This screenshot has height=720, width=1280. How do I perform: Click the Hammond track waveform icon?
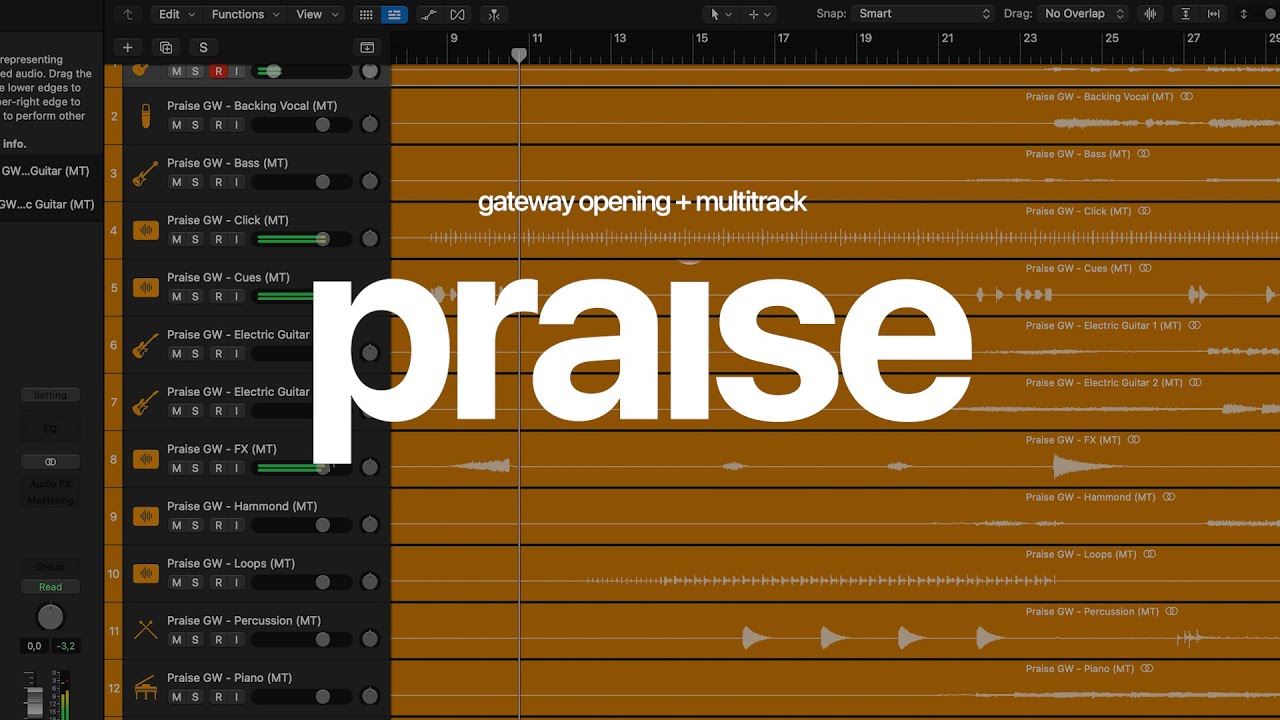coord(146,517)
